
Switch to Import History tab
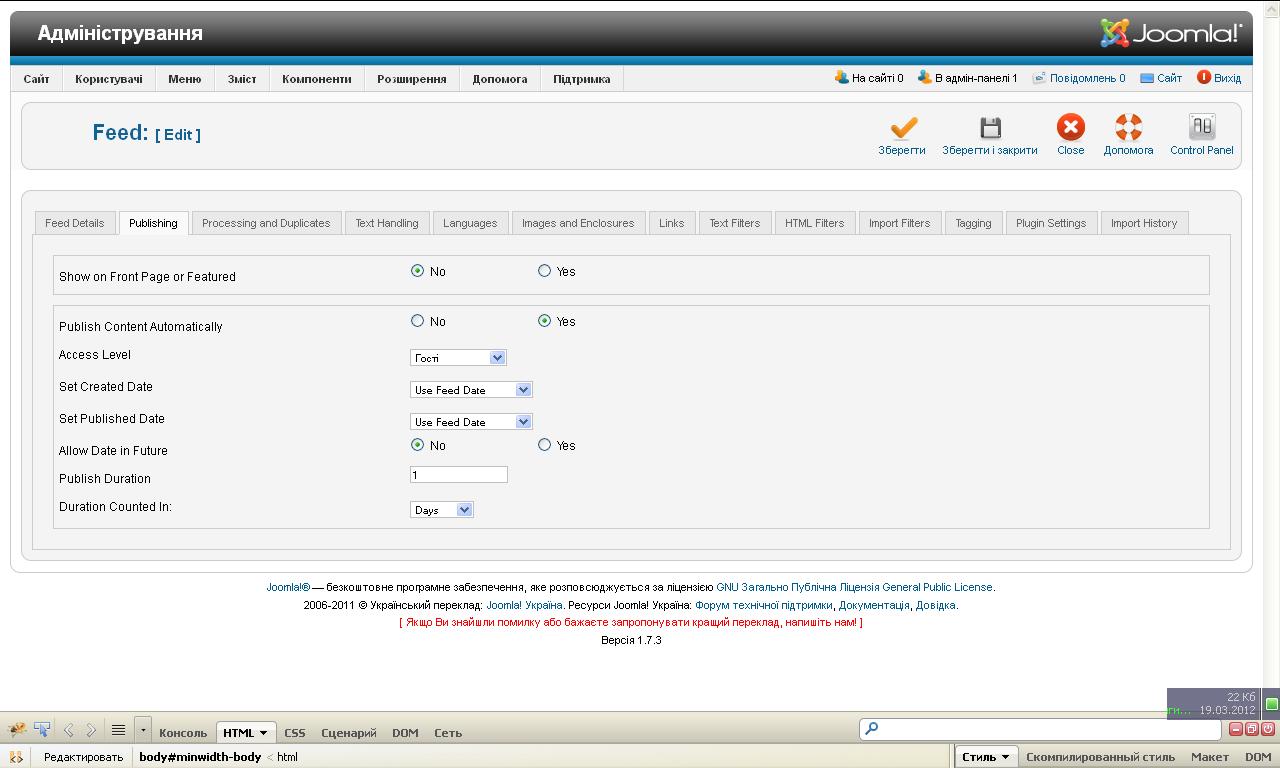[1144, 223]
